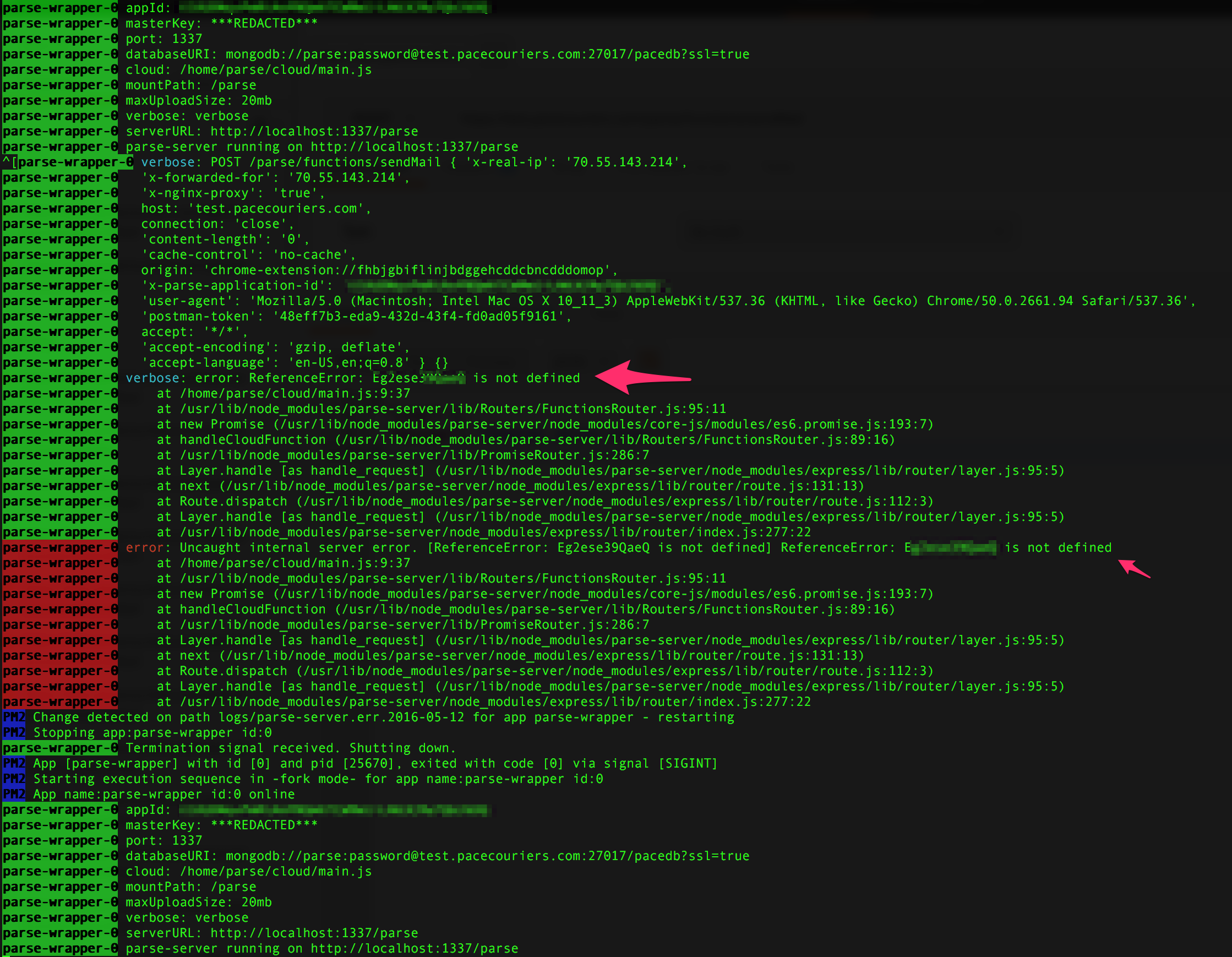
Task: Click the cyan verbose label before the ReferenceError
Action: (x=151, y=378)
